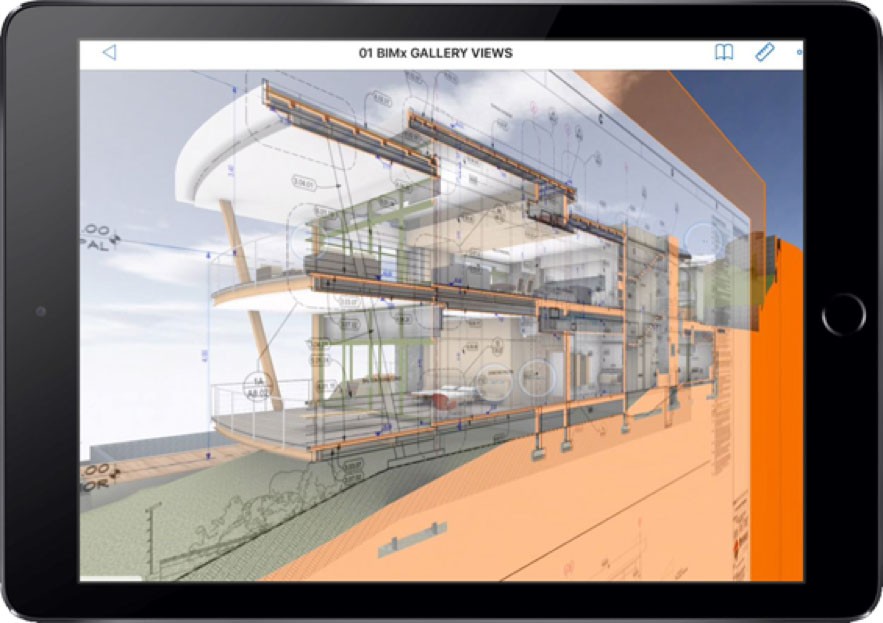883x623 pixels.
Task: Open more options at top-right edge
Action: pos(799,53)
